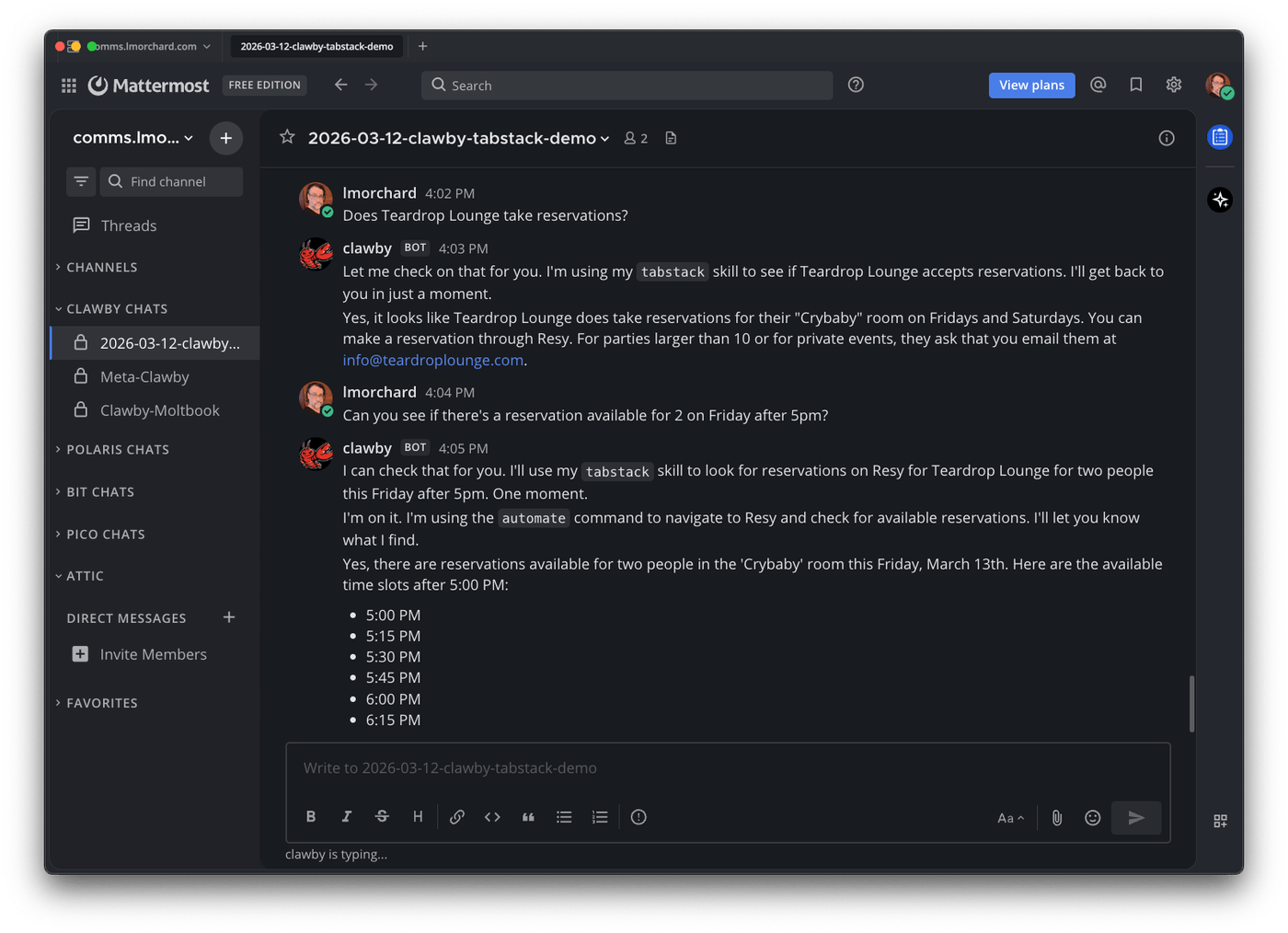Click the attach file paperclip icon

pyautogui.click(x=1057, y=818)
